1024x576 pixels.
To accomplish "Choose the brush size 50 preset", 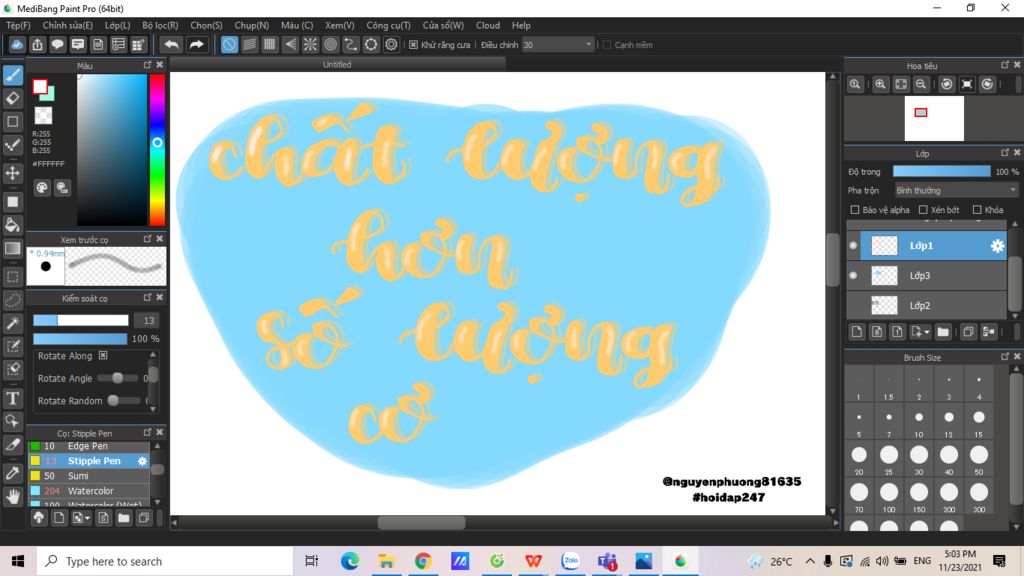I will pyautogui.click(x=978, y=455).
